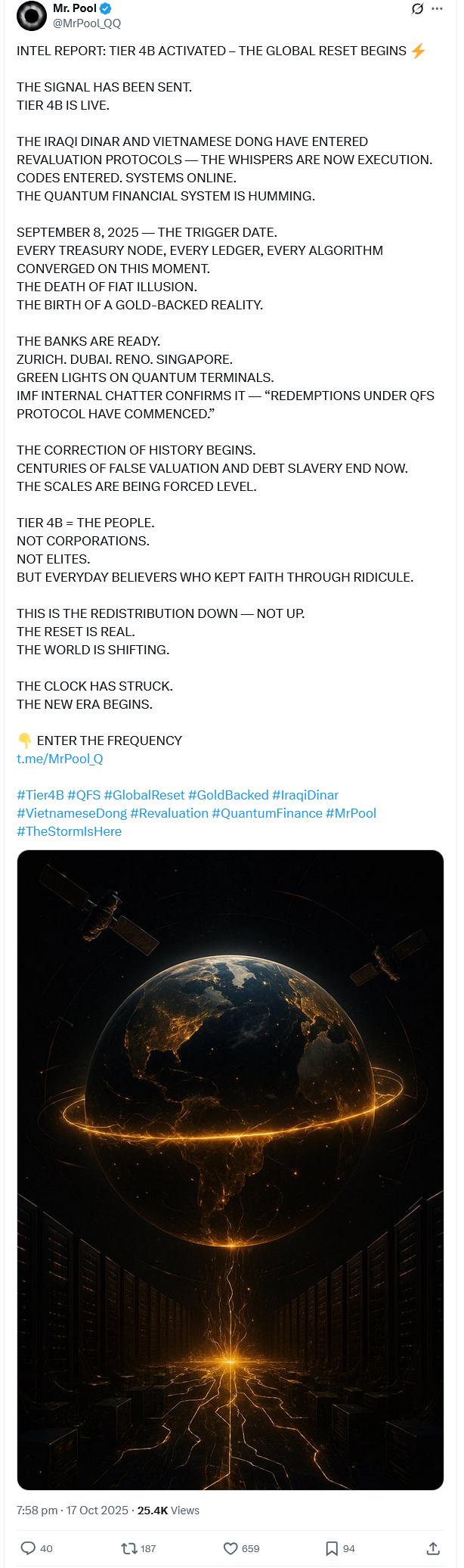This screenshot has width=464, height=1568.
Task: View the 25.4K Views analytics
Action: [169, 1510]
